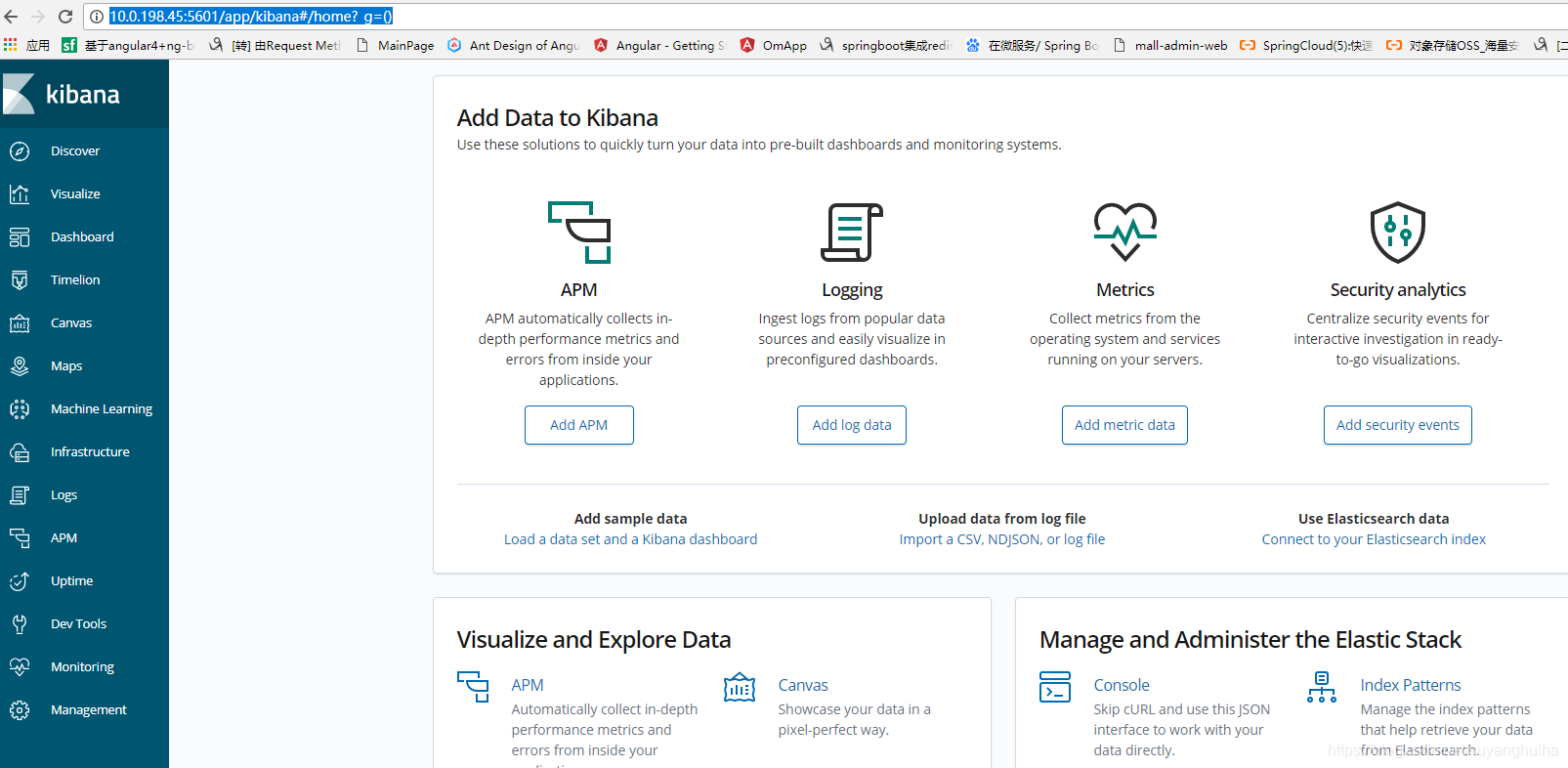Screen dimensions: 1568x768
Task: Open the Console link
Action: click(1122, 685)
